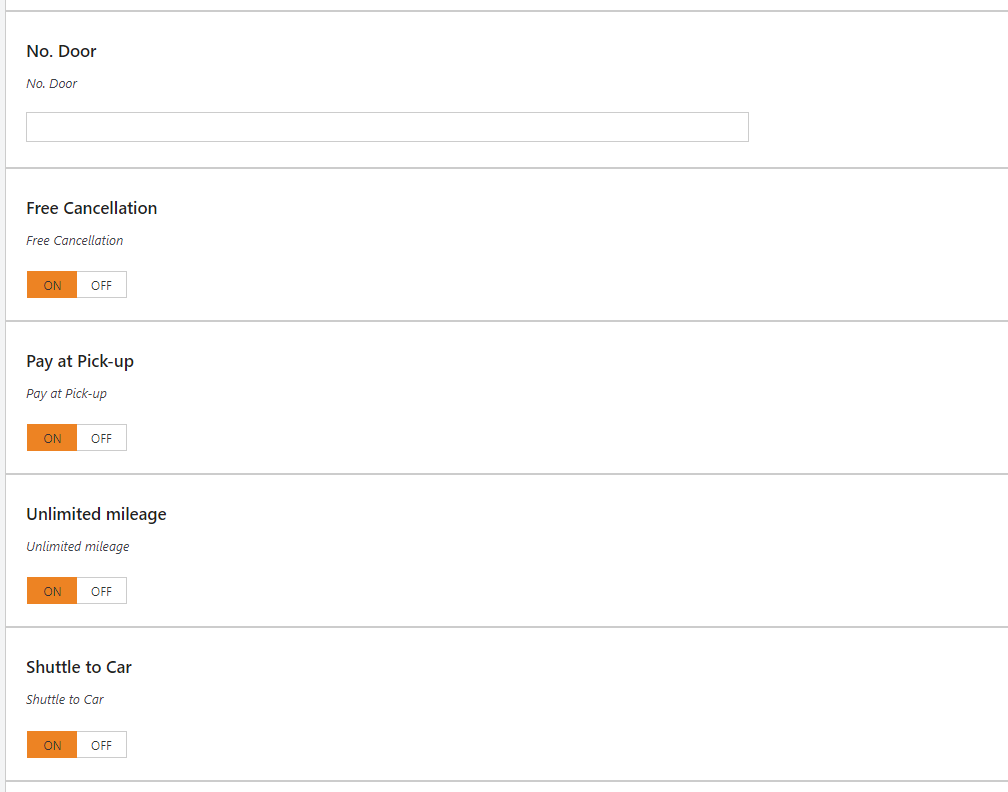Click the italic Unlimited mileage description
The height and width of the screenshot is (792, 1008).
[x=78, y=546]
